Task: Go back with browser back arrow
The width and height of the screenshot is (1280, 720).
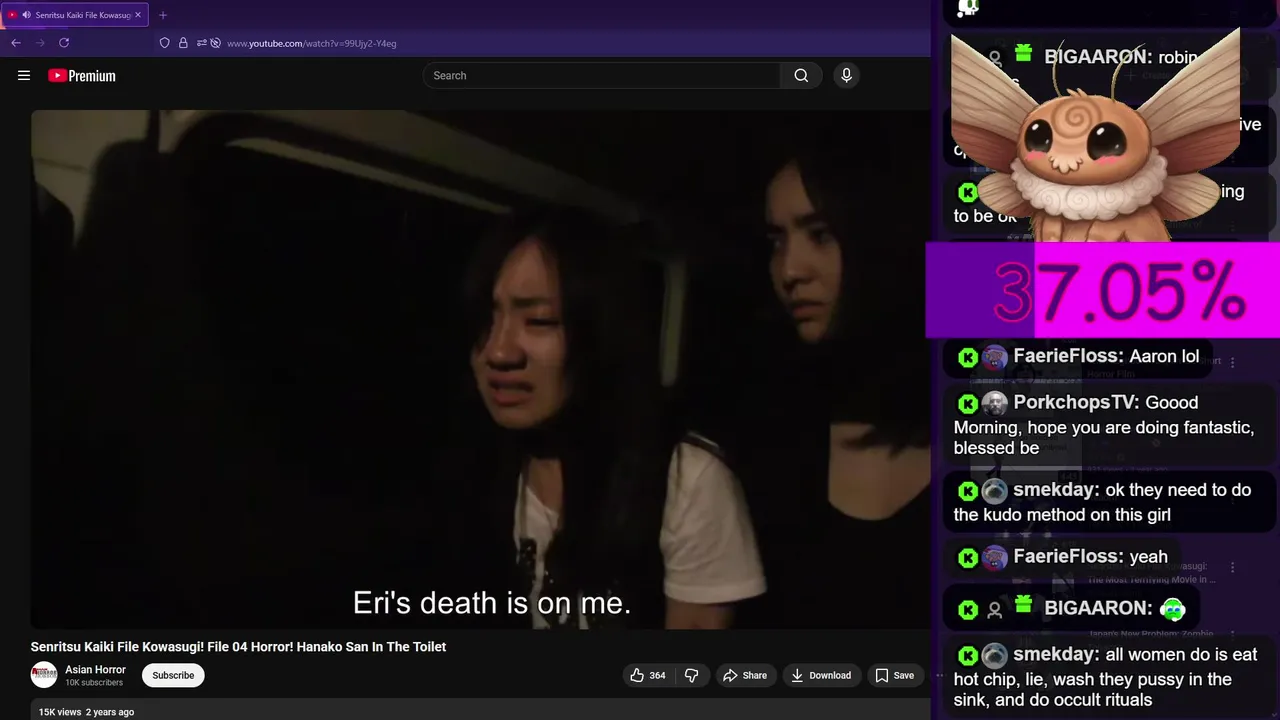Action: coord(16,43)
